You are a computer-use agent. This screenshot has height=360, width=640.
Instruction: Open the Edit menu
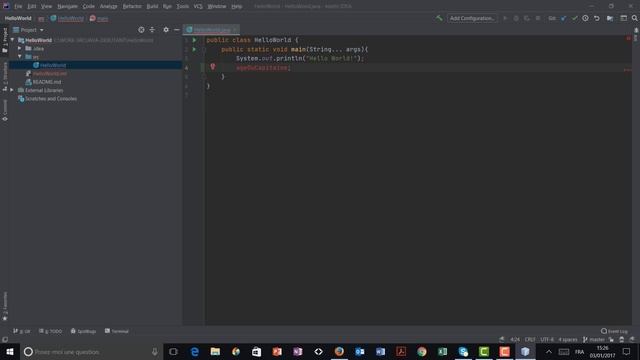point(32,6)
